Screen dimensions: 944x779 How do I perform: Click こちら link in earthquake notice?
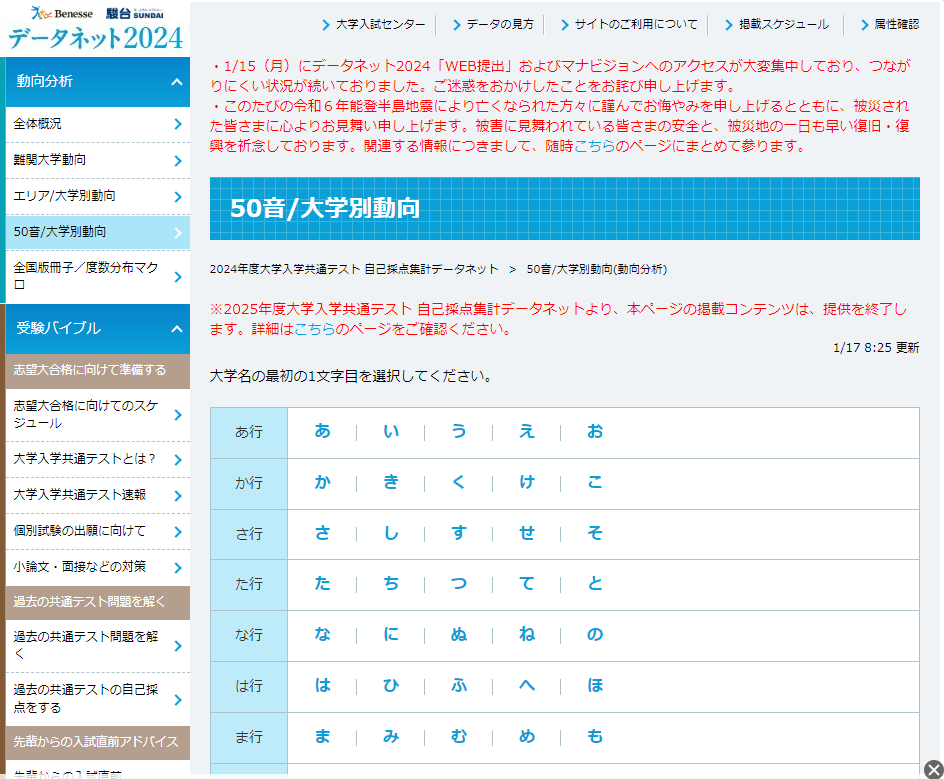(594, 146)
